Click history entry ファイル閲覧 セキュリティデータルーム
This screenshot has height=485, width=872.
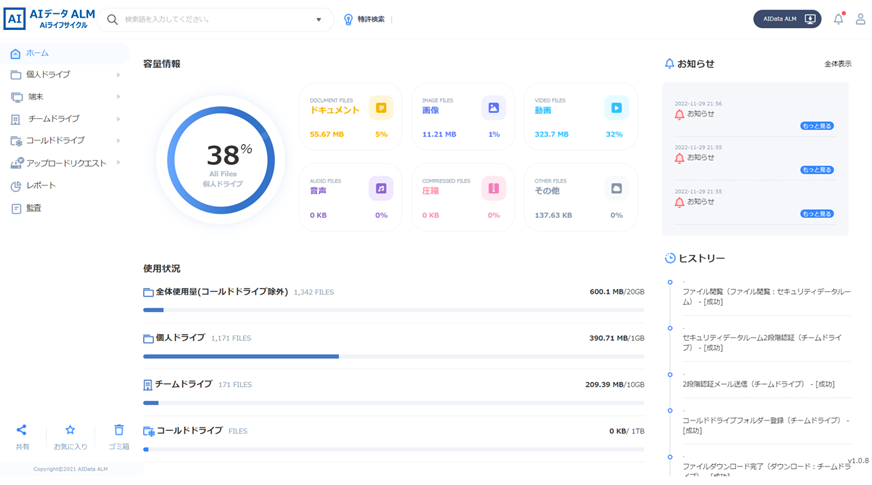[x=766, y=296]
